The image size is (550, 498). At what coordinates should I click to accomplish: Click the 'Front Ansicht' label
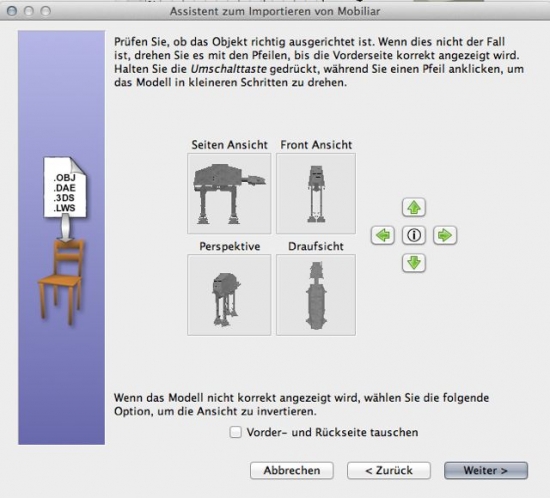[x=316, y=145]
